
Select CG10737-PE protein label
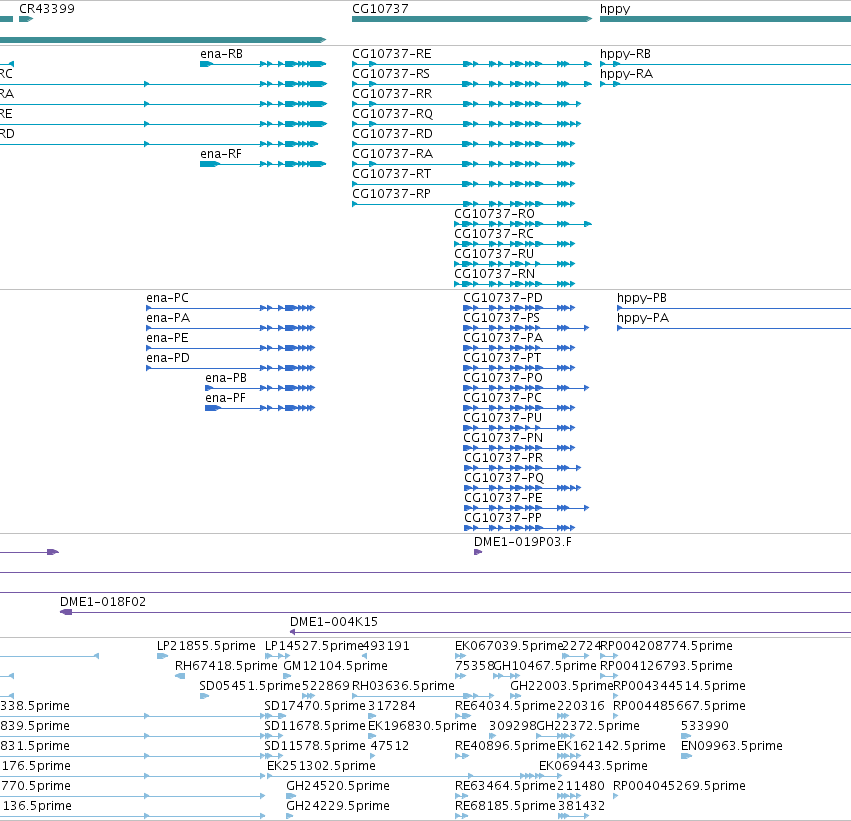click(503, 499)
